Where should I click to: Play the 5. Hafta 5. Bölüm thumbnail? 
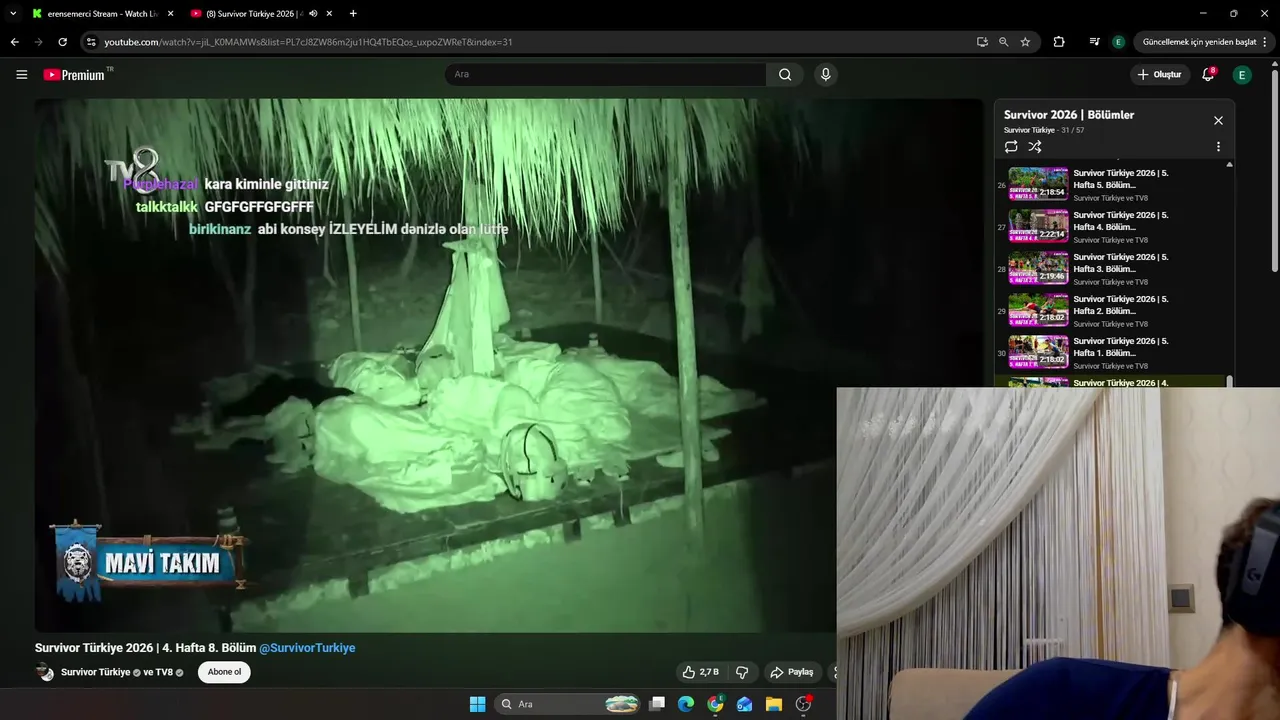(x=1038, y=184)
